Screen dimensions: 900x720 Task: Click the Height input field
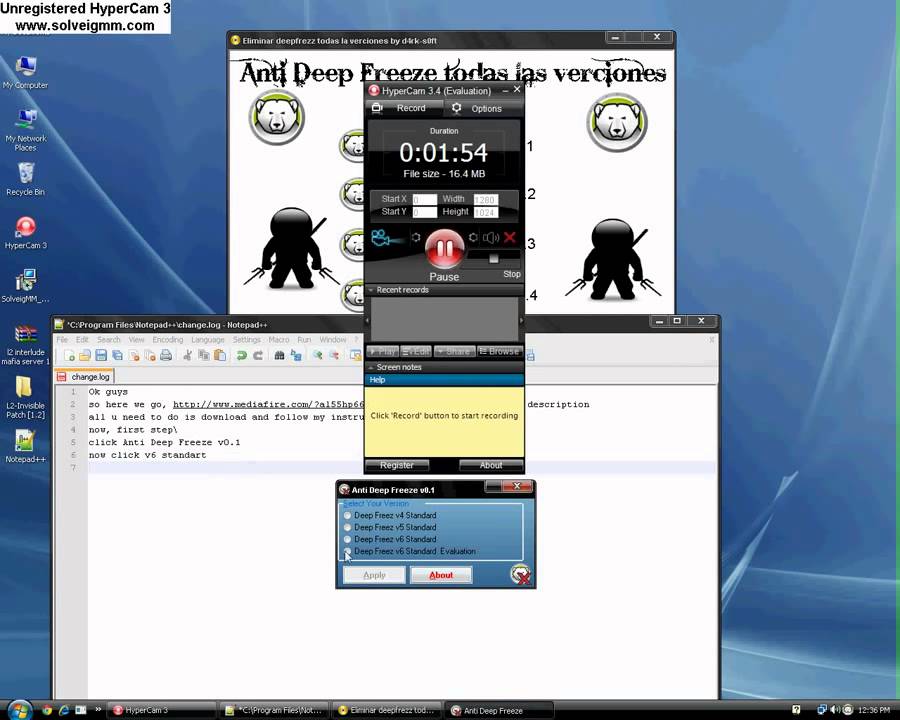point(486,212)
